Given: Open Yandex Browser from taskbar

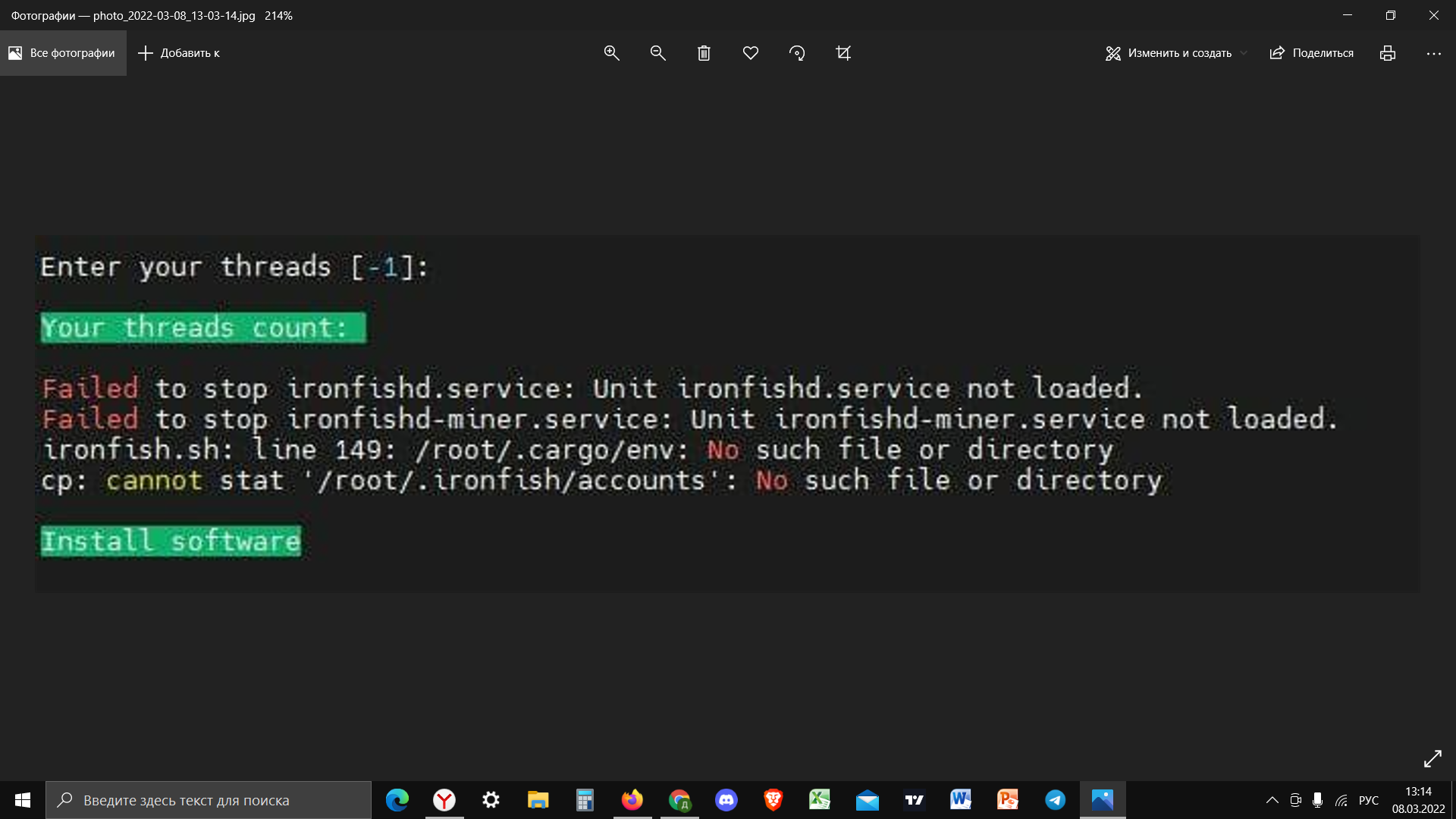Looking at the screenshot, I should 444,800.
